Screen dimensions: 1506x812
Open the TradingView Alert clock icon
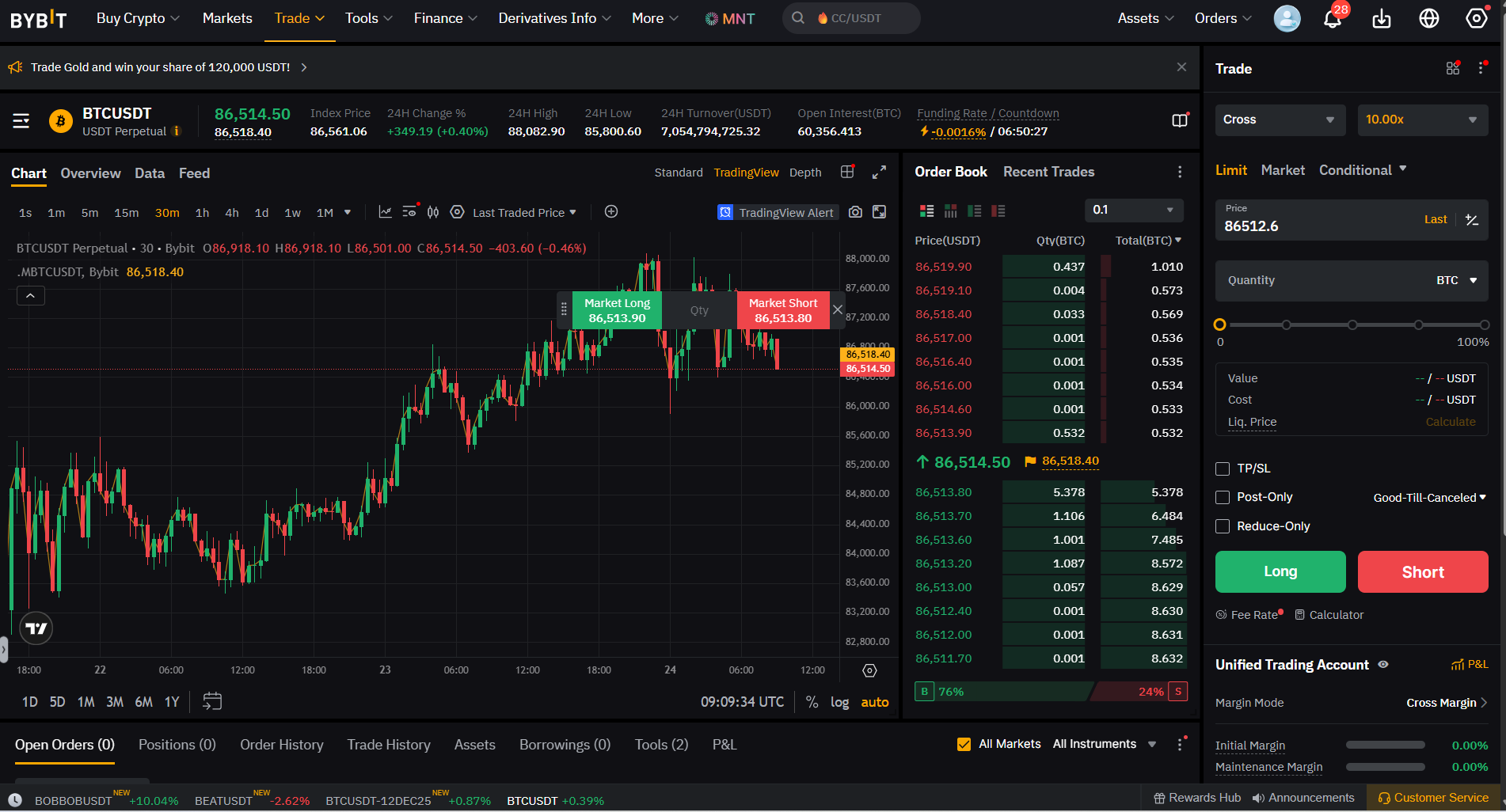725,212
